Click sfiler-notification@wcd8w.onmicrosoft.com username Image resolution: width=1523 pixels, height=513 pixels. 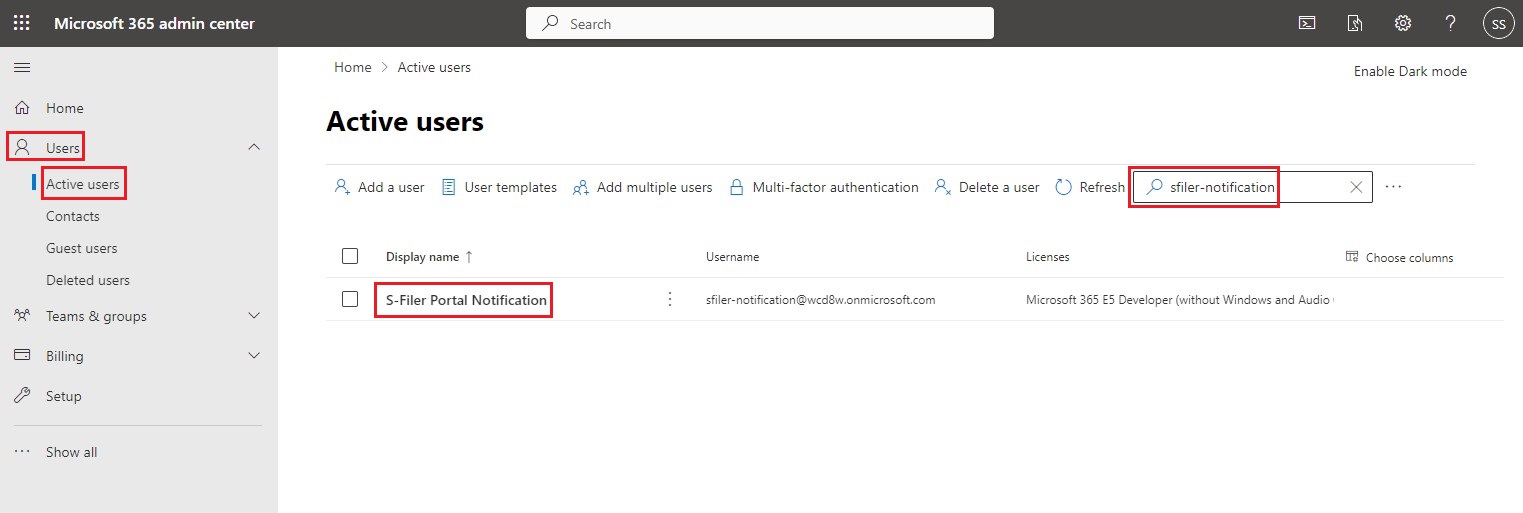click(x=821, y=299)
